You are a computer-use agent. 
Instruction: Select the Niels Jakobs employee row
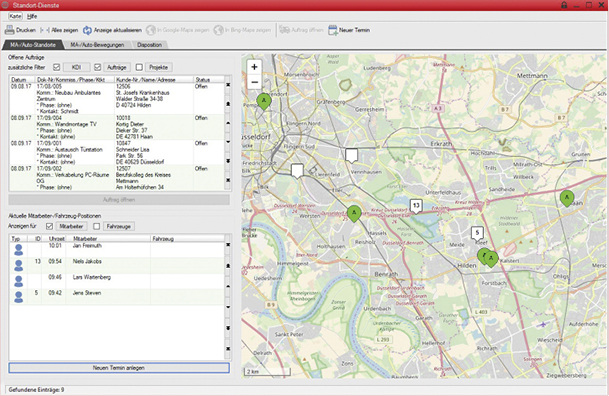(x=117, y=266)
